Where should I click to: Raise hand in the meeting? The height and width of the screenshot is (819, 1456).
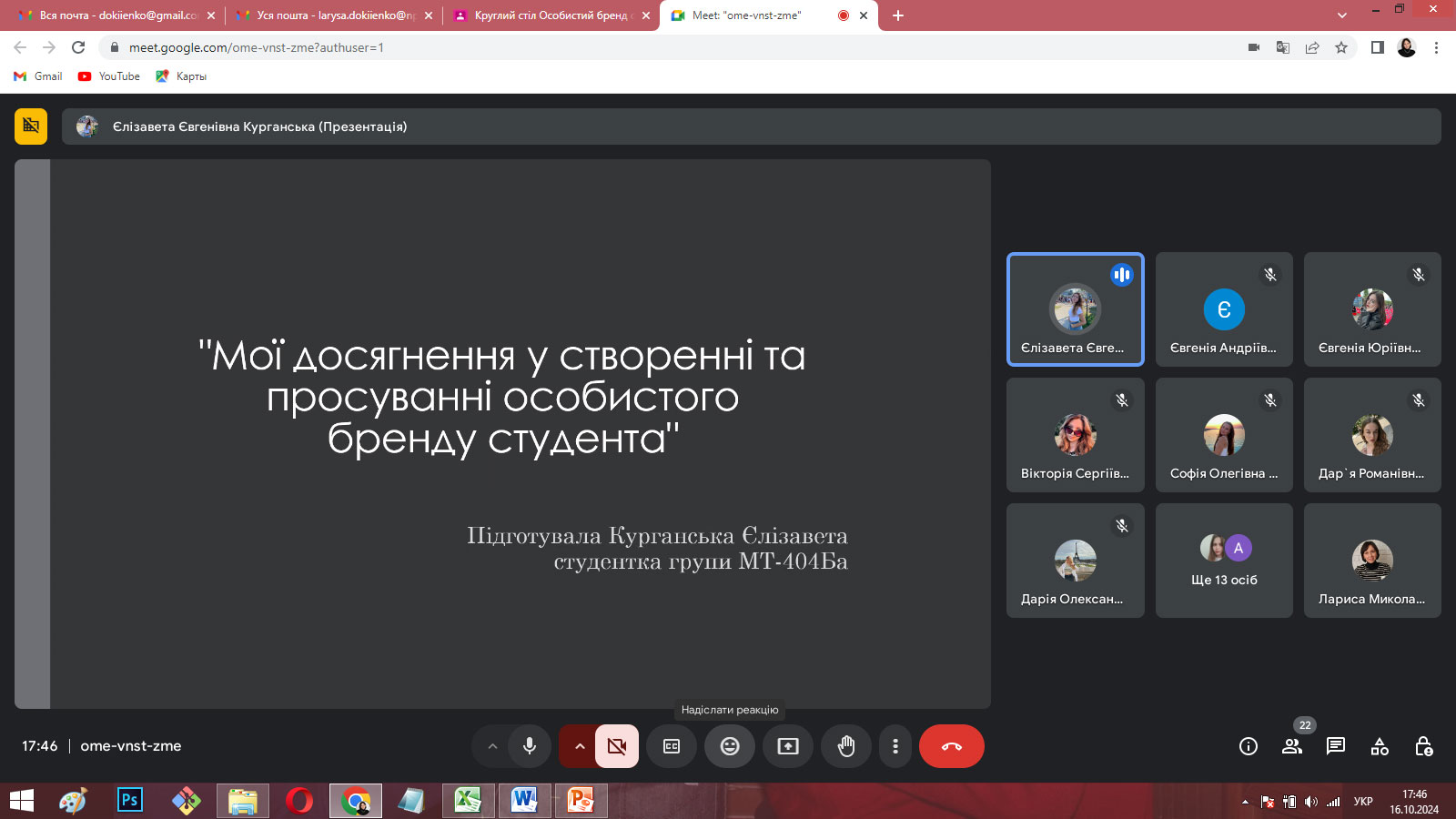[x=846, y=746]
